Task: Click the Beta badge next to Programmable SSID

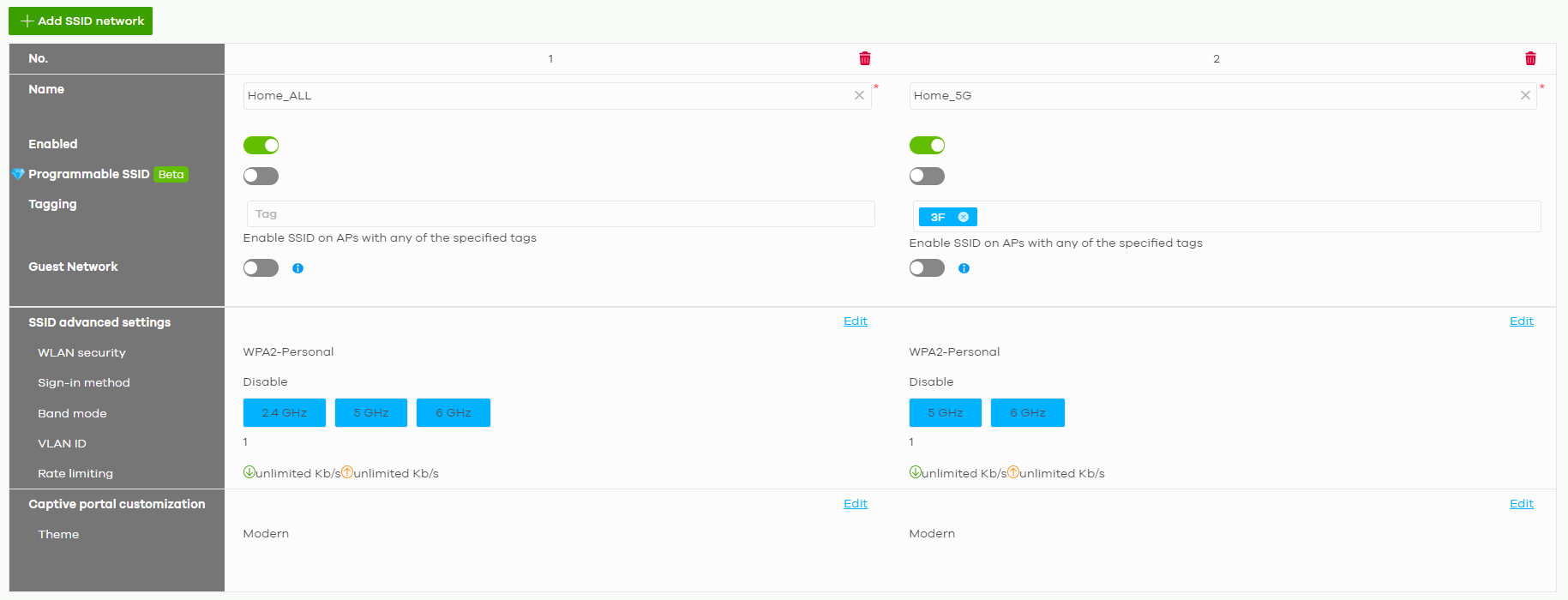Action: [x=171, y=174]
